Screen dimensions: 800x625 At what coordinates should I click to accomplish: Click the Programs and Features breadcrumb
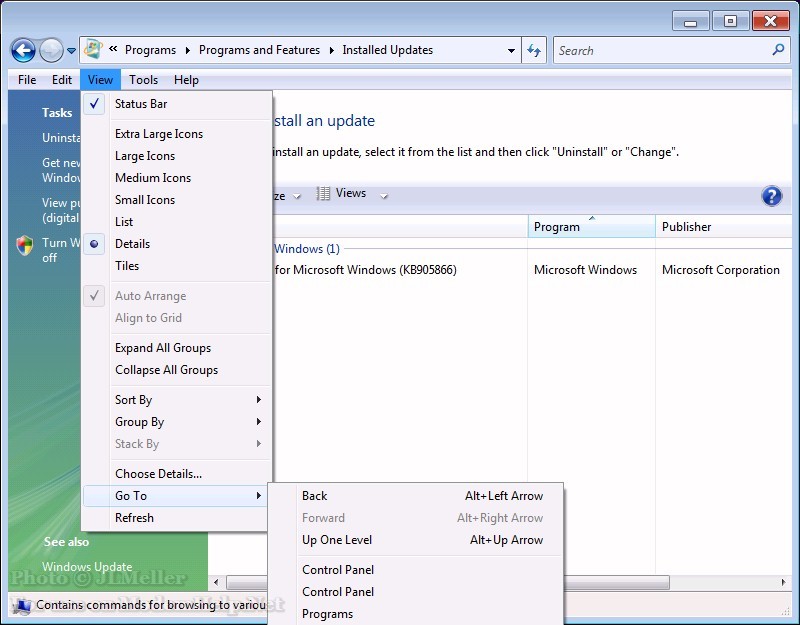click(x=259, y=50)
